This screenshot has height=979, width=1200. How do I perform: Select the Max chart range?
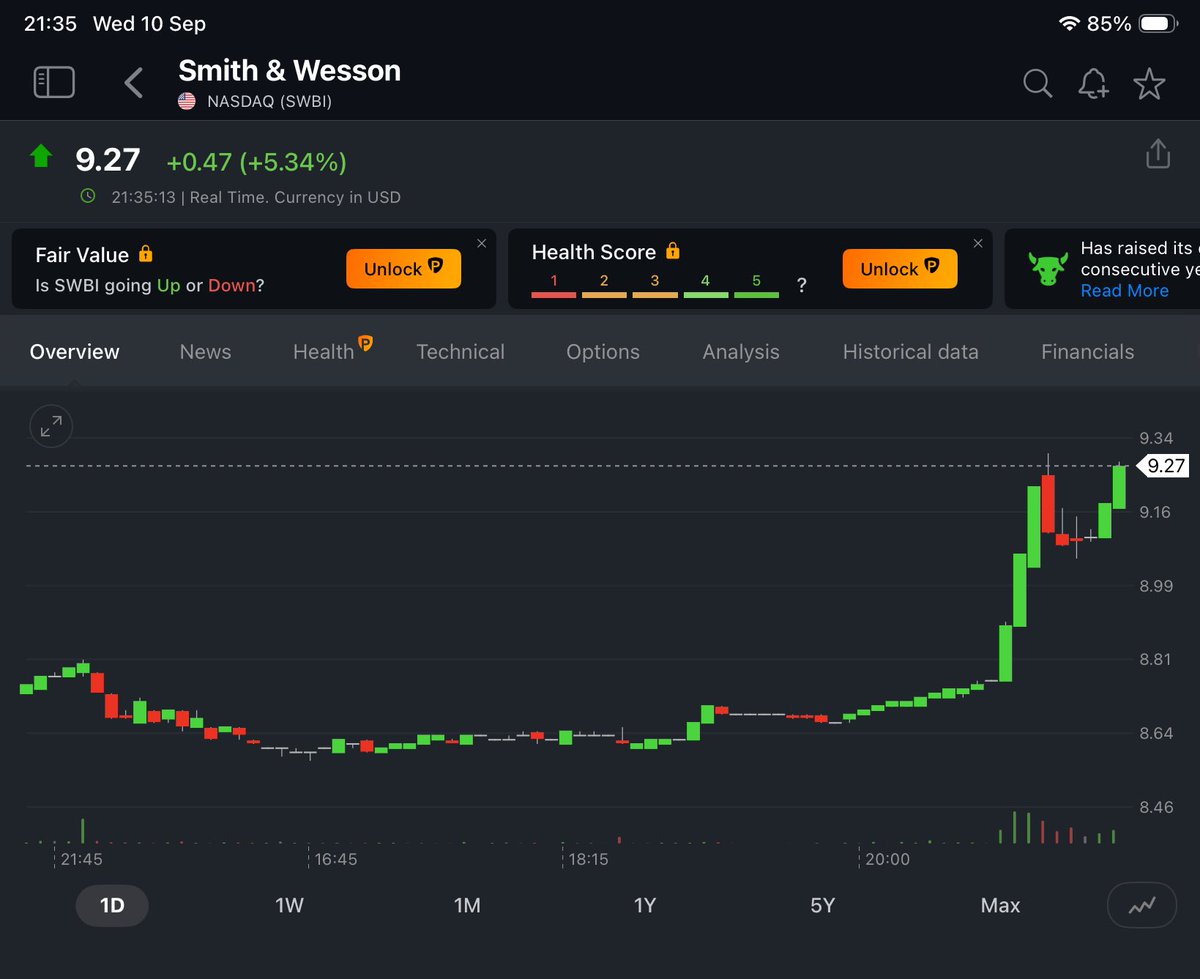pos(1000,906)
